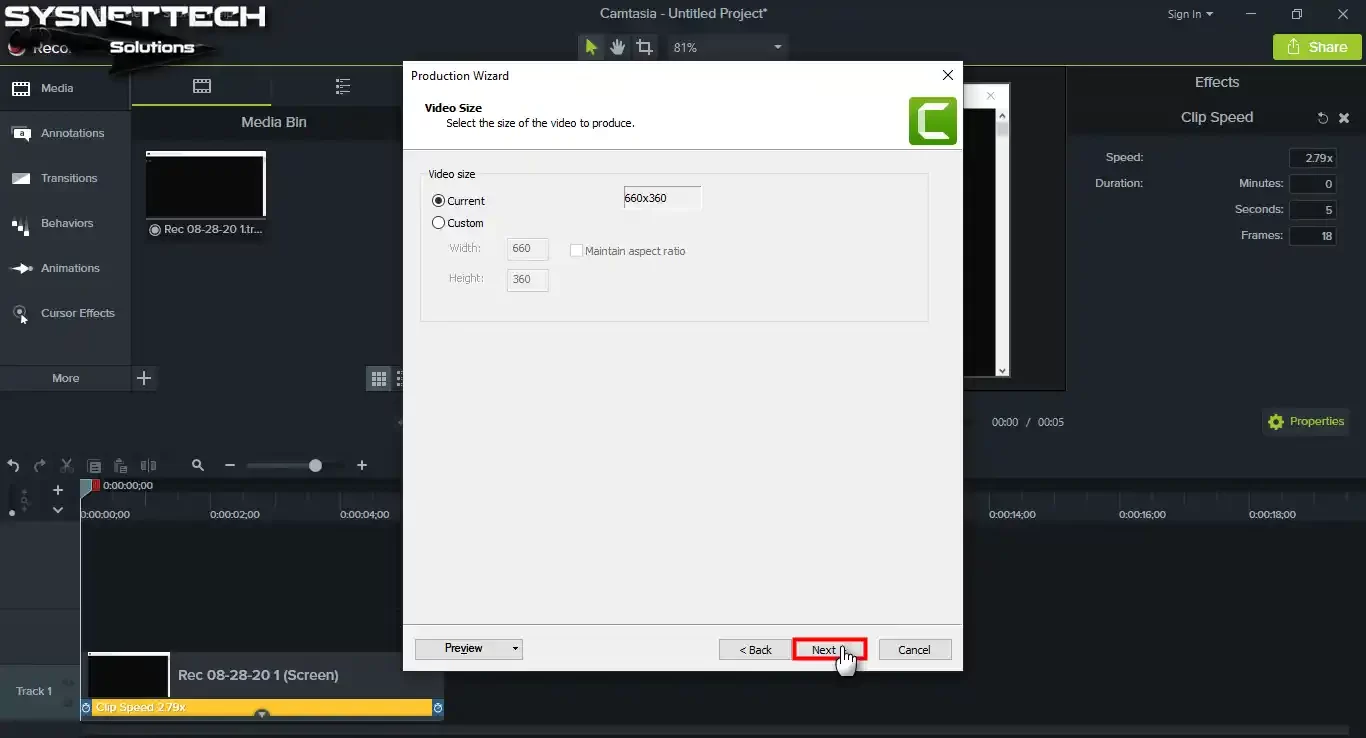Select the arrow Edit mode tool
Viewport: 1366px width, 738px height.
tap(591, 47)
